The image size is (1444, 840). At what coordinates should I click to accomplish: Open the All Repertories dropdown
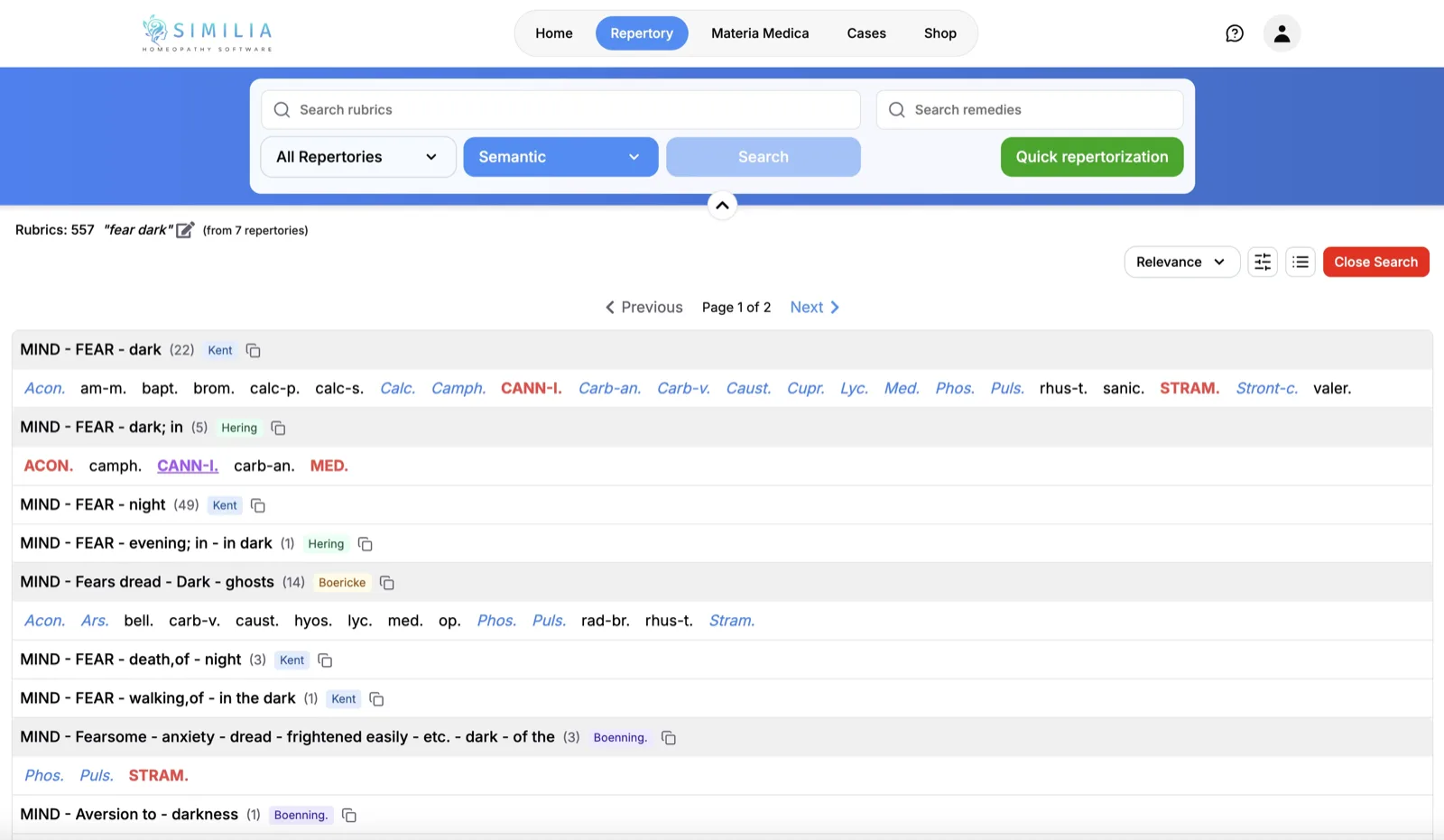[x=357, y=156]
